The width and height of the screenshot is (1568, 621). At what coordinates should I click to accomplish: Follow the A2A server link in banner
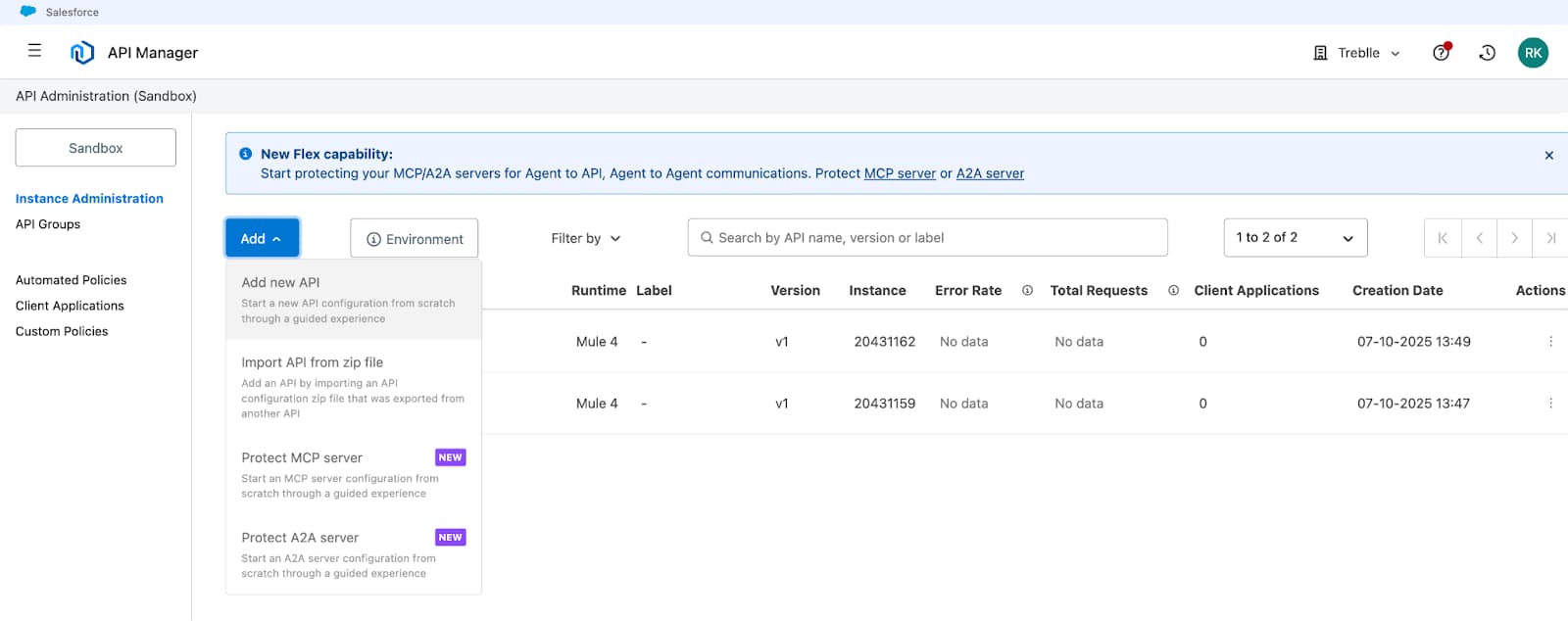pyautogui.click(x=990, y=173)
